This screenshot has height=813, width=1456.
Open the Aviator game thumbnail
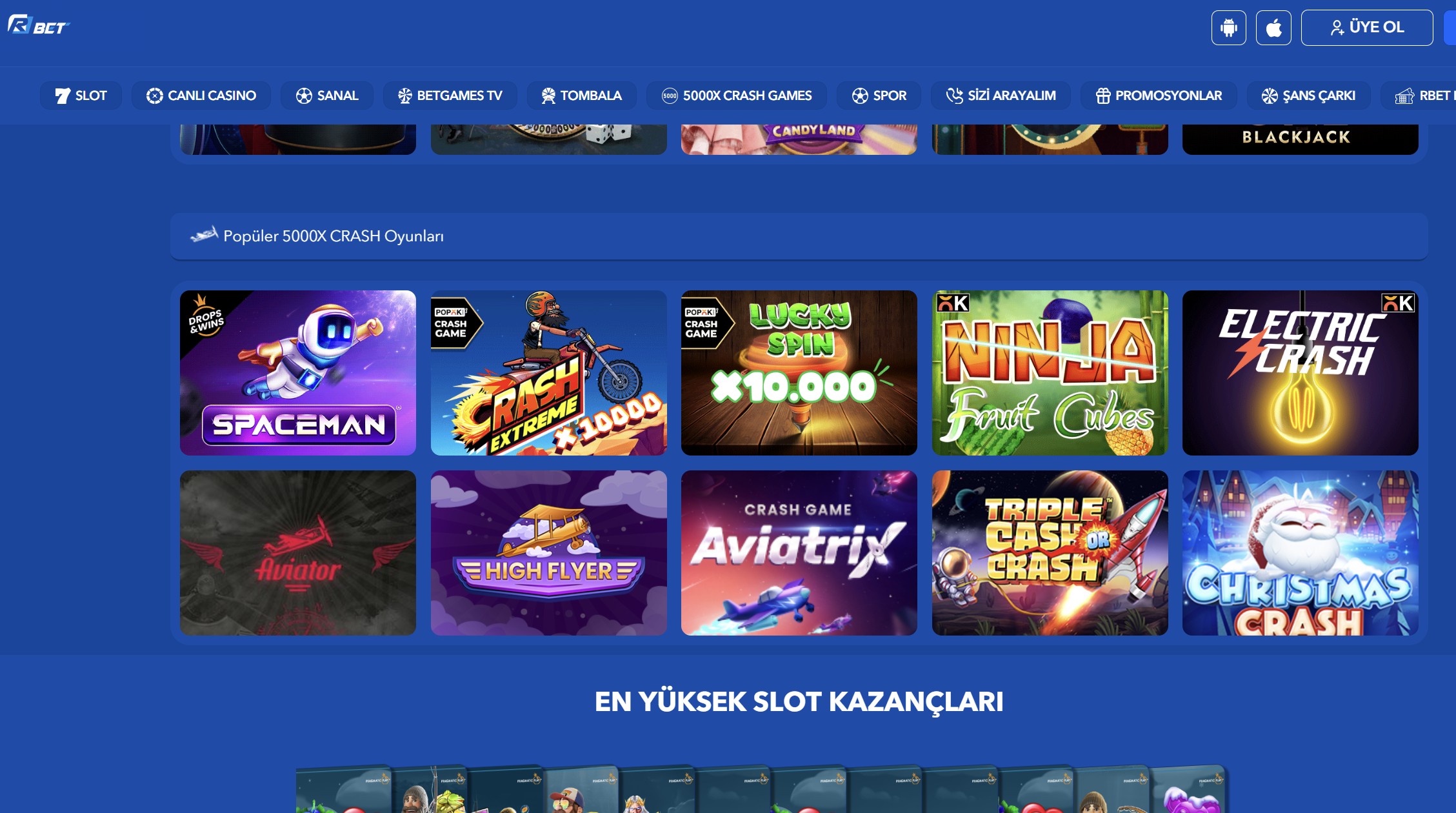coord(298,553)
